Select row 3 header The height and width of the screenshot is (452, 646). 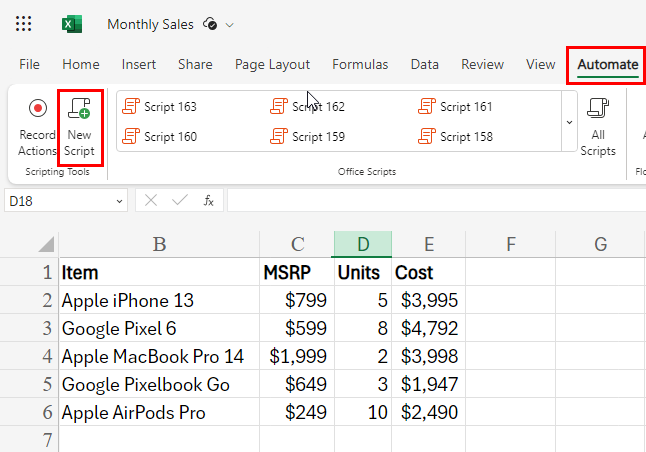tap(29, 328)
